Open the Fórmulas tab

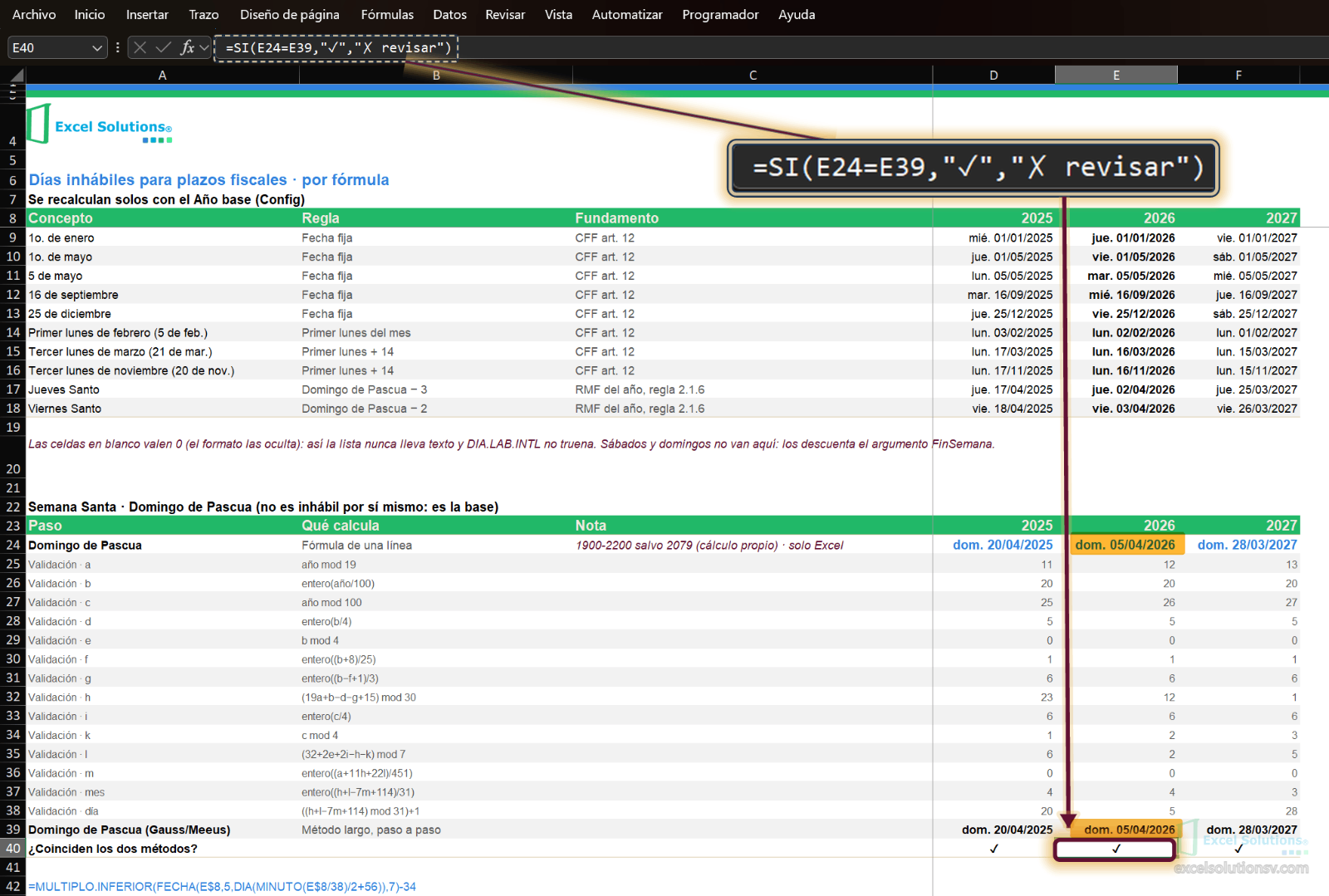point(387,14)
